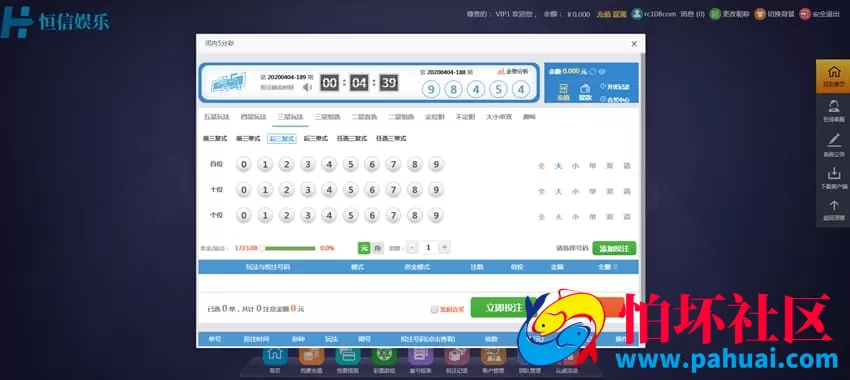Switch unit to 元 mode
The image size is (850, 380).
tap(364, 248)
